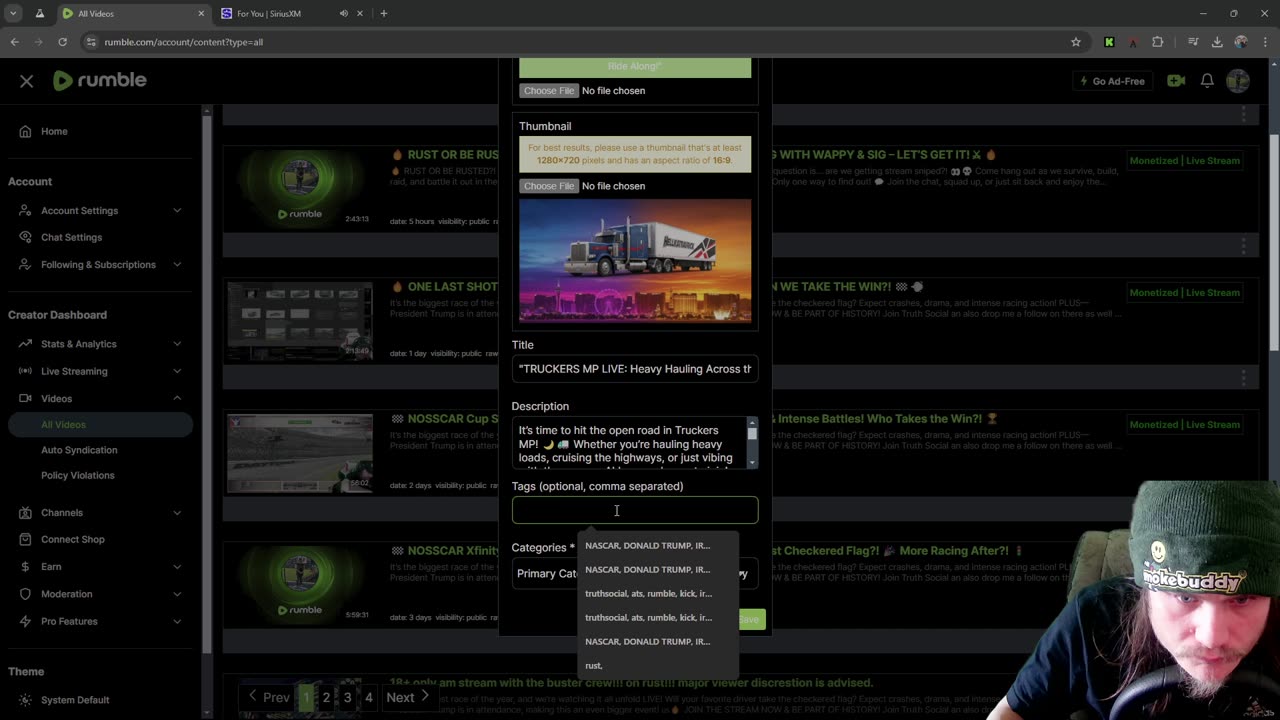Open the Chrome profile avatar

(1241, 42)
